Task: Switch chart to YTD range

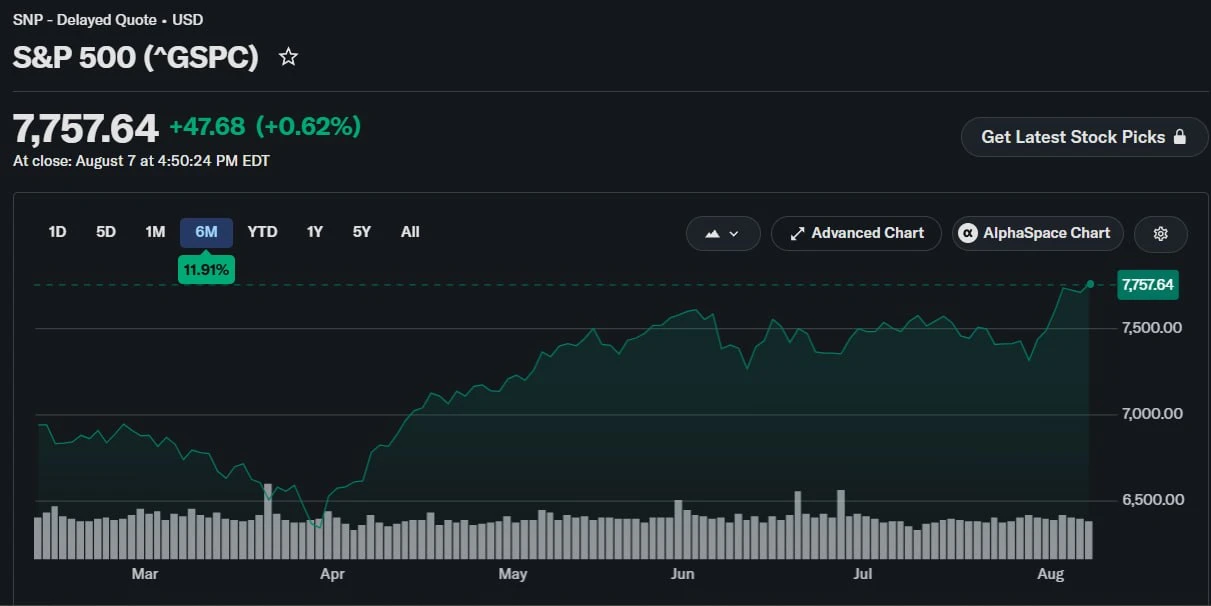Action: coord(262,232)
